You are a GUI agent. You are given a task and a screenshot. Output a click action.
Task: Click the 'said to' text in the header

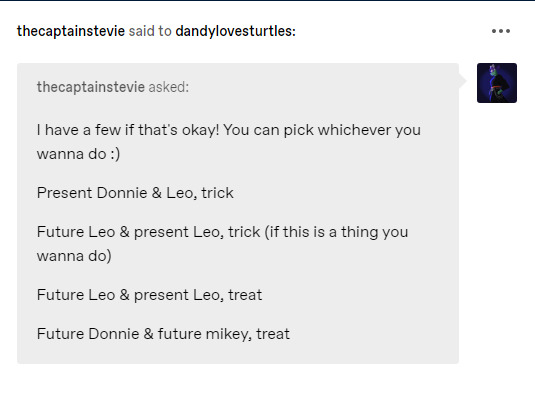click(x=150, y=31)
